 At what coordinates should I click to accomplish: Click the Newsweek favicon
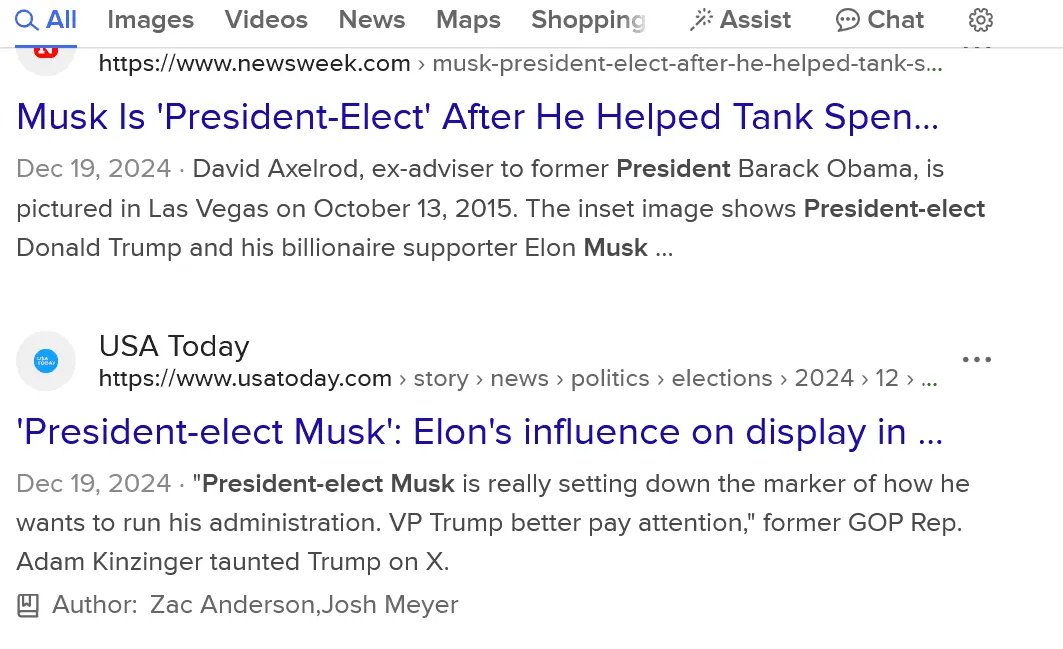tap(46, 50)
